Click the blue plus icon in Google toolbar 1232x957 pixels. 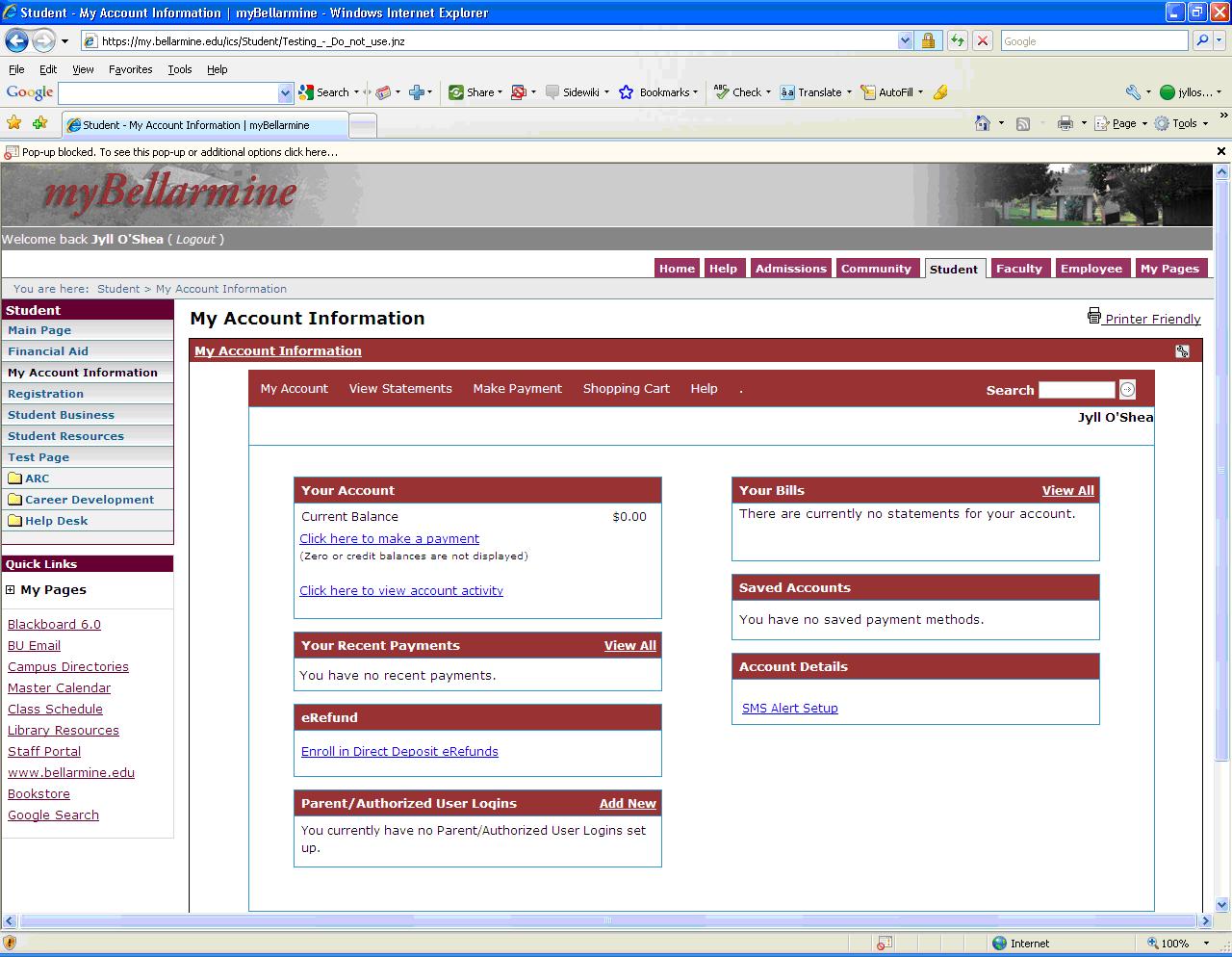417,92
